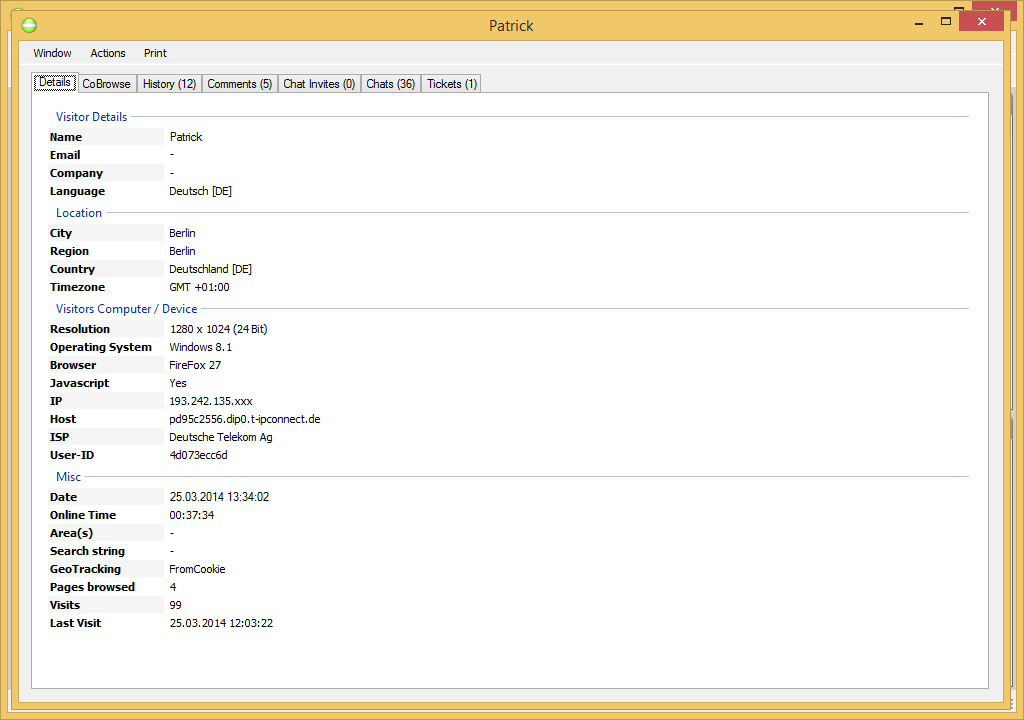
Task: View the Comments (5) tab
Action: [239, 83]
